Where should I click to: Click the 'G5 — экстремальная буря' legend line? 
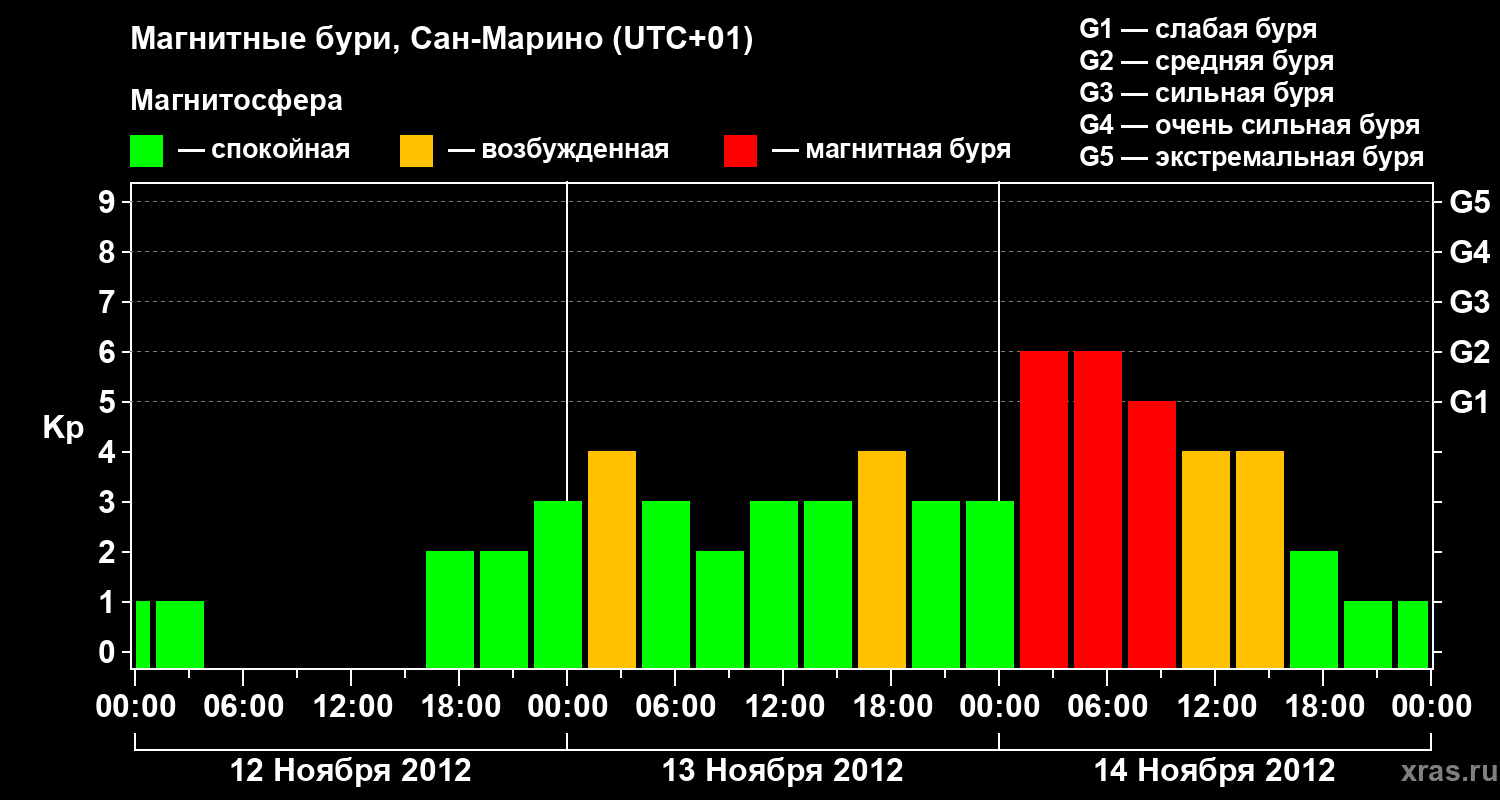(1252, 158)
